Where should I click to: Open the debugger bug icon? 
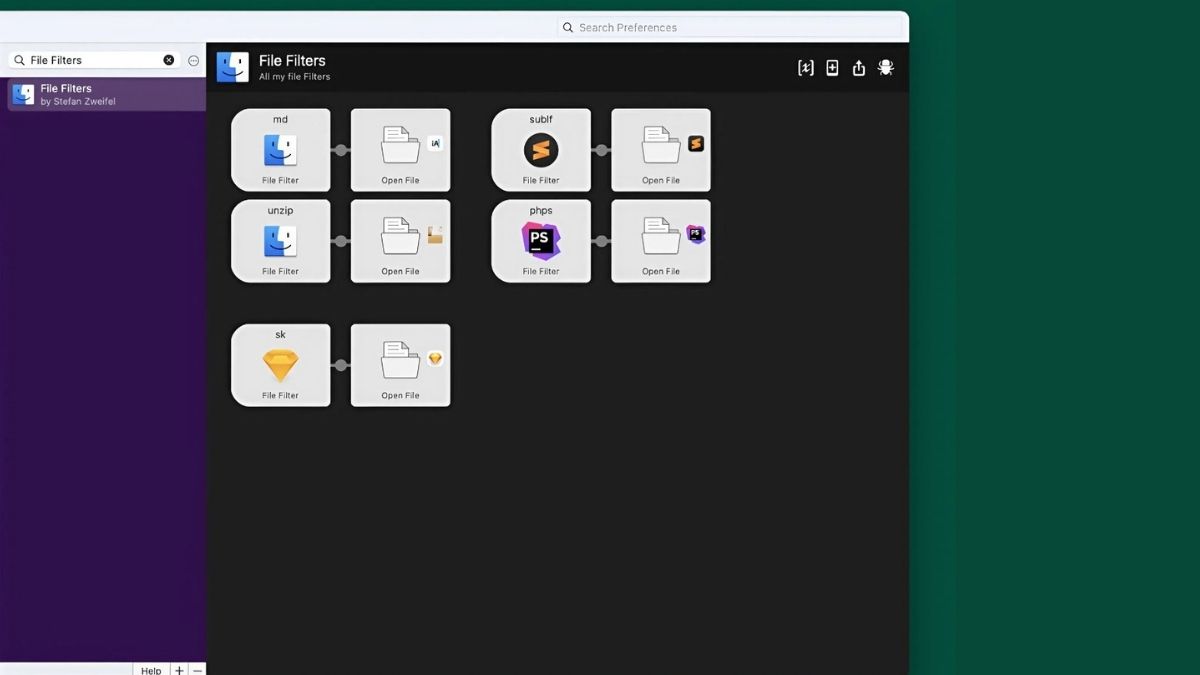pyautogui.click(x=886, y=68)
